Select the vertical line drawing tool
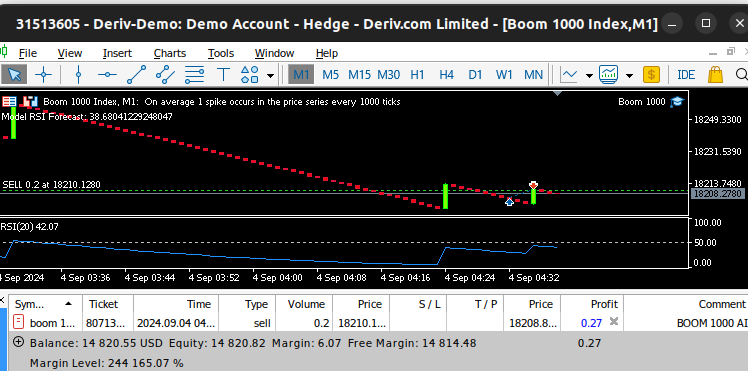 pyautogui.click(x=79, y=74)
